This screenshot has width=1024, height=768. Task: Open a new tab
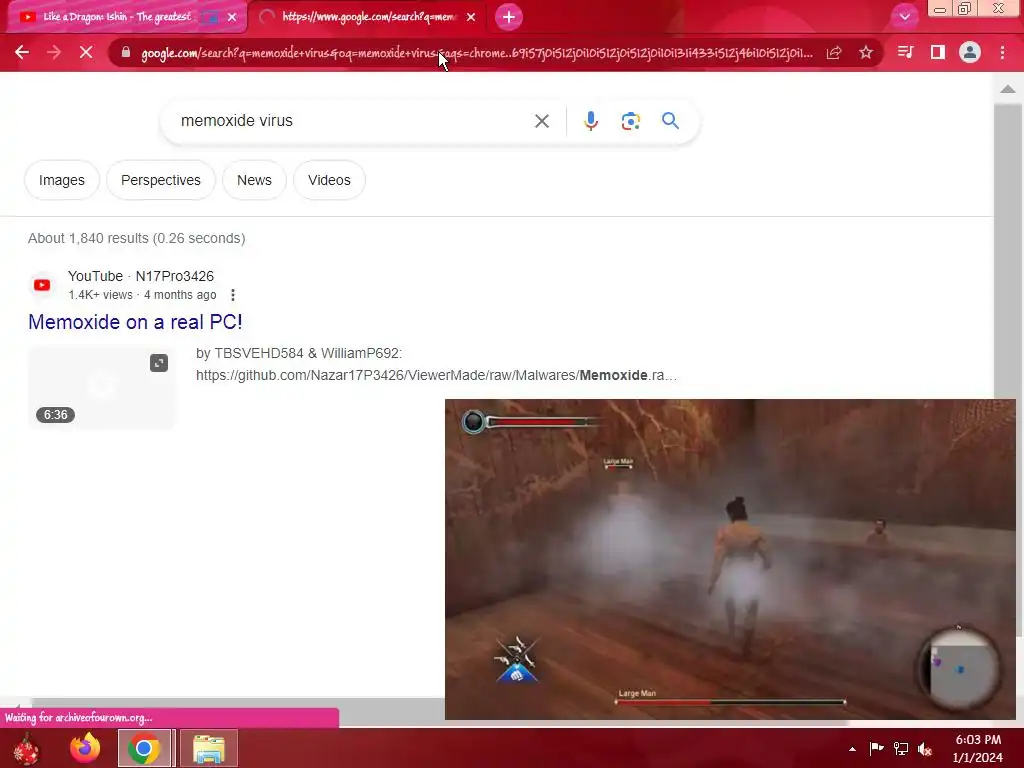coord(509,17)
